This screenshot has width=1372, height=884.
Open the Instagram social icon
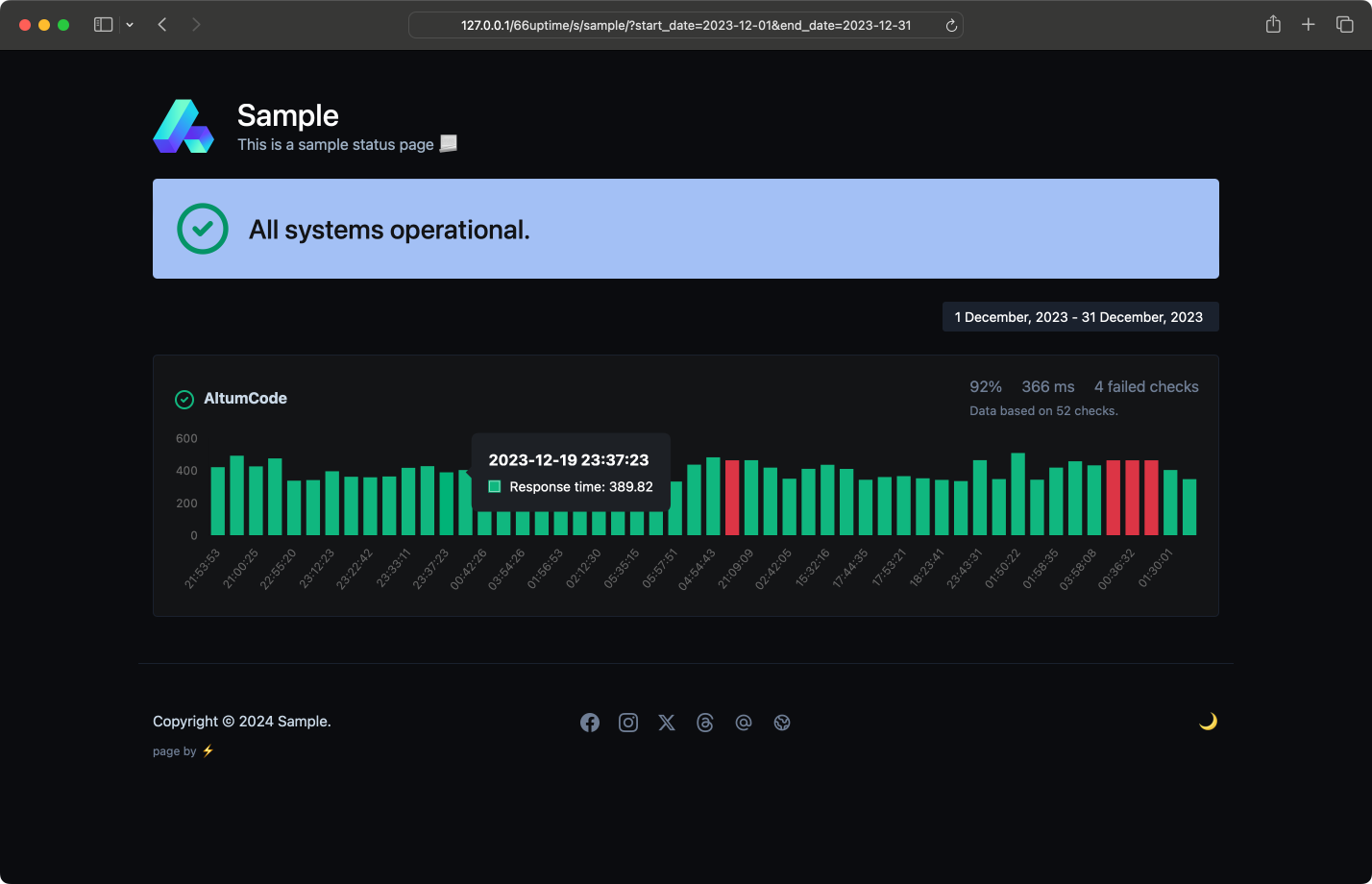point(628,722)
